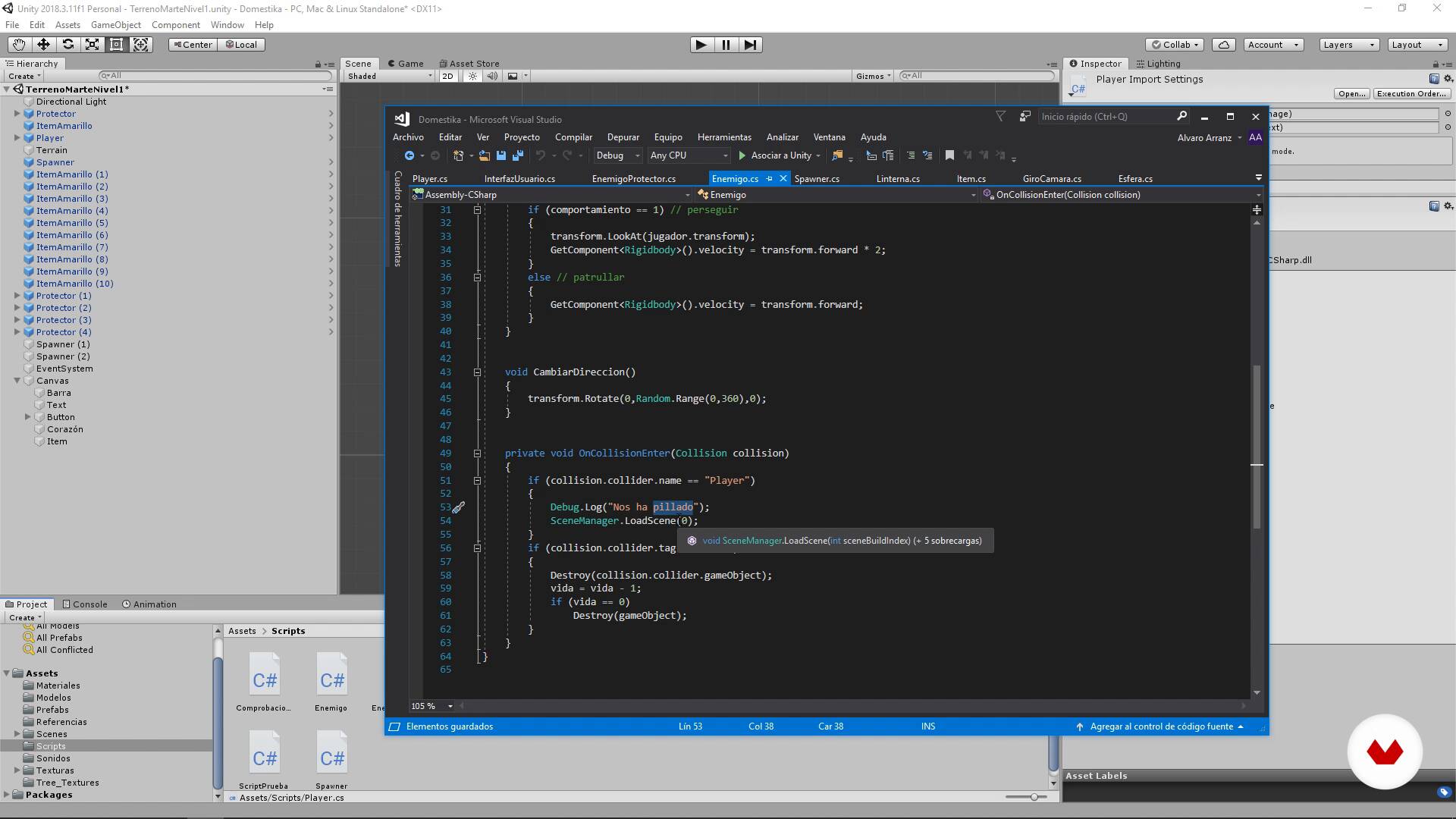Select the Unity Move tool
The width and height of the screenshot is (1456, 819).
[43, 45]
